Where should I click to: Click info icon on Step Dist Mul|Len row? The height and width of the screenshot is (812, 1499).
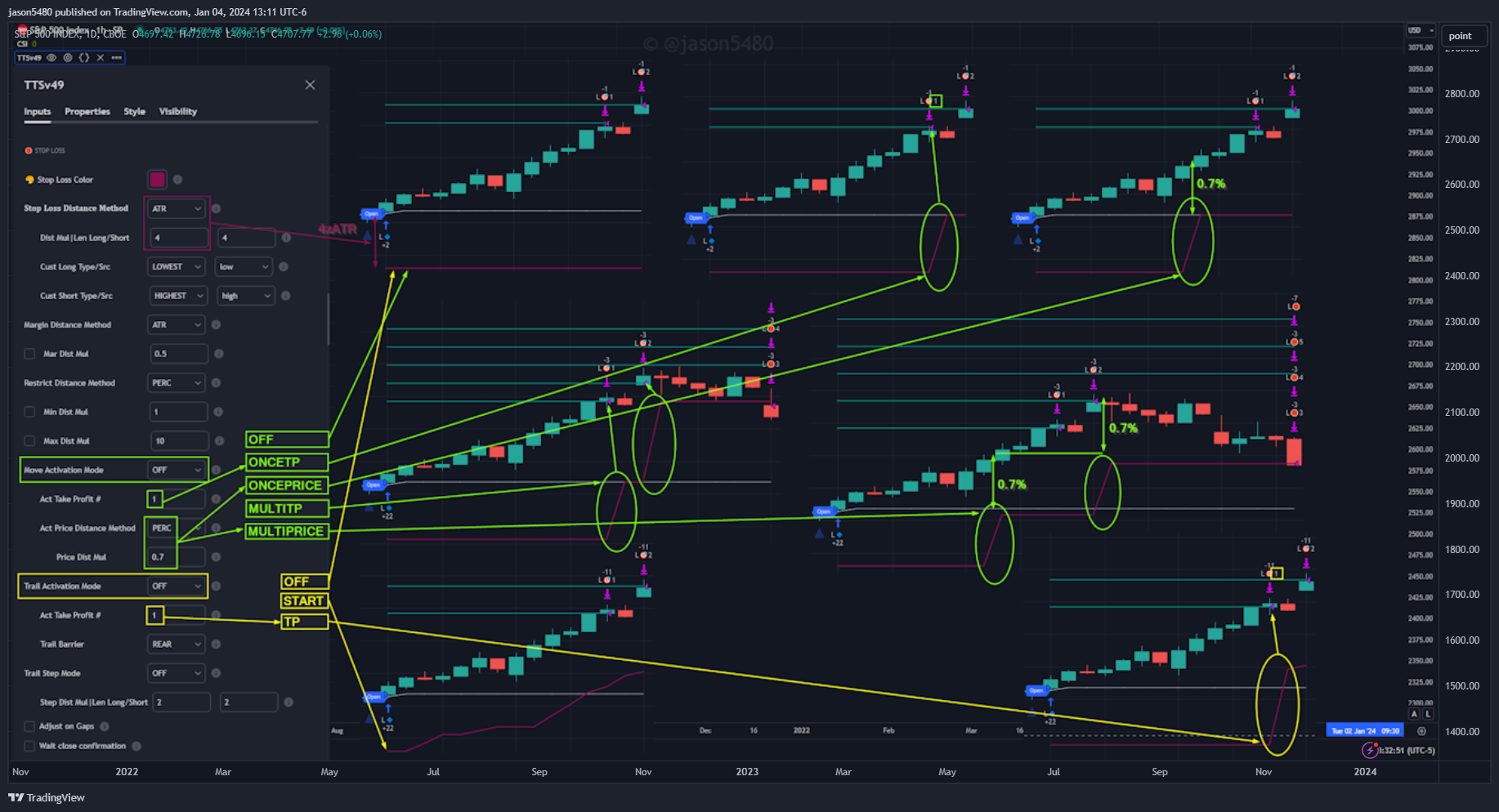[289, 702]
